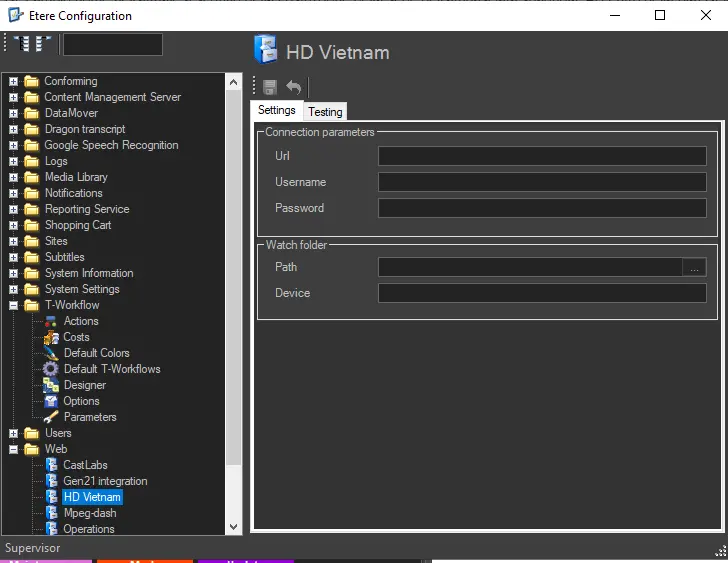Click the Path browse ellipsis button
728x563 pixels.
tap(694, 267)
